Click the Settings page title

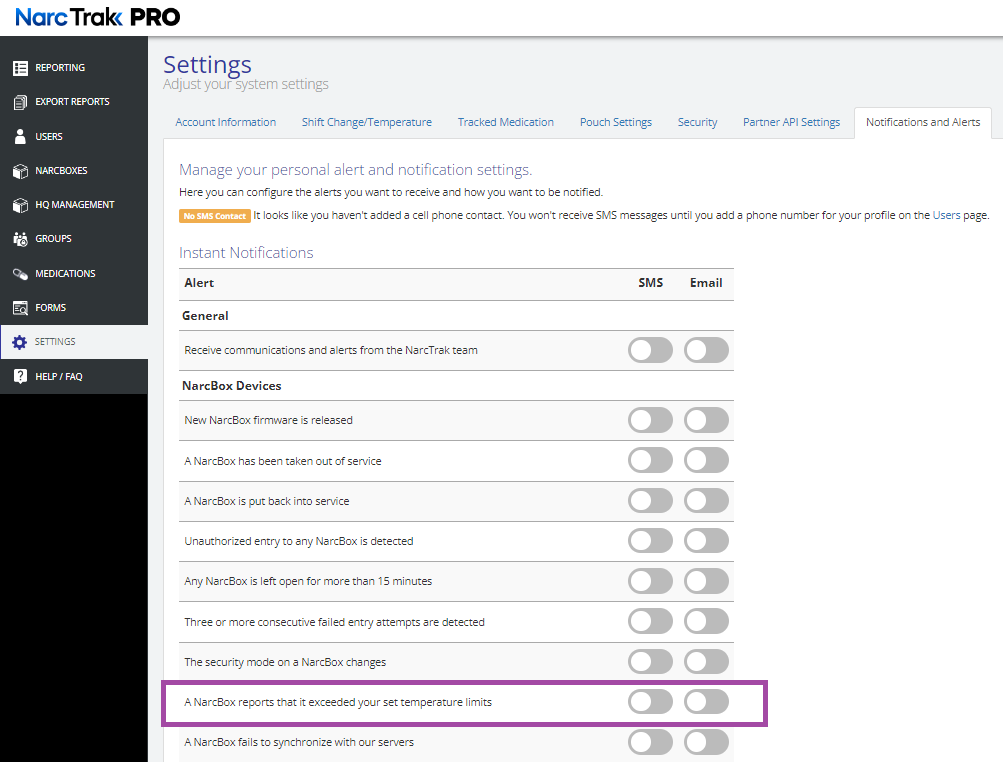(207, 65)
